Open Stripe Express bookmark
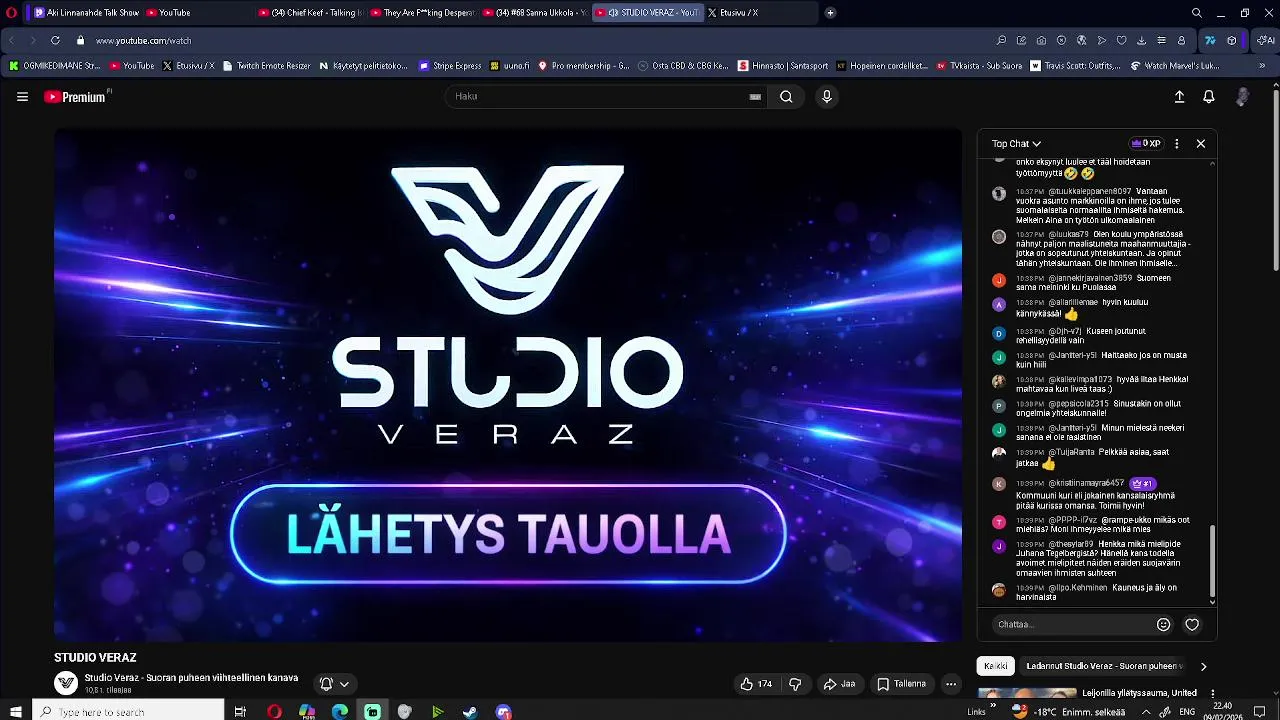1280x720 pixels. [450, 66]
